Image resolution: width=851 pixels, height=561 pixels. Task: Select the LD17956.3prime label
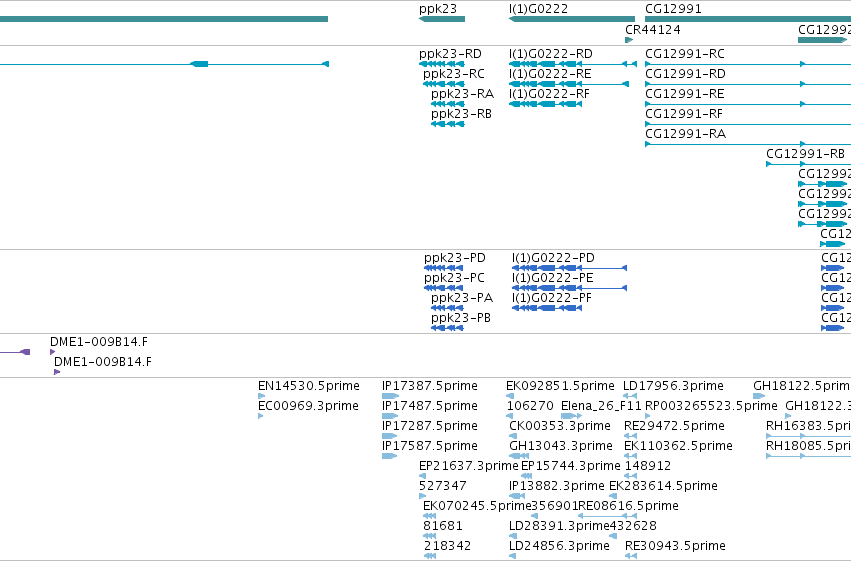pyautogui.click(x=673, y=386)
